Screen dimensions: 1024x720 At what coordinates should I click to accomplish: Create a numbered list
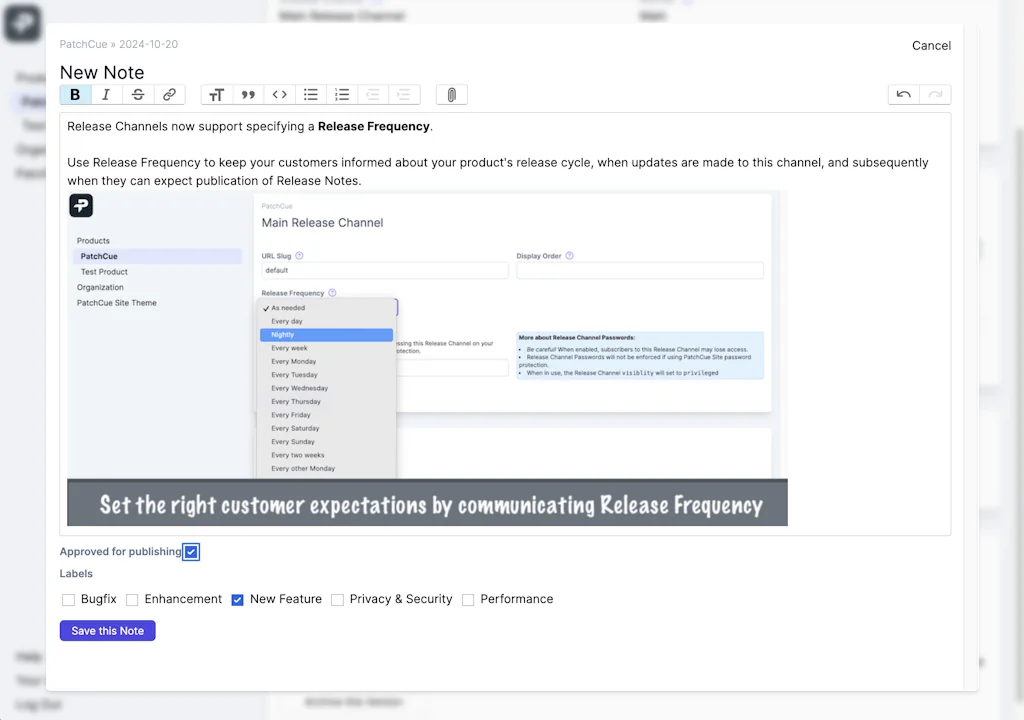[x=342, y=95]
